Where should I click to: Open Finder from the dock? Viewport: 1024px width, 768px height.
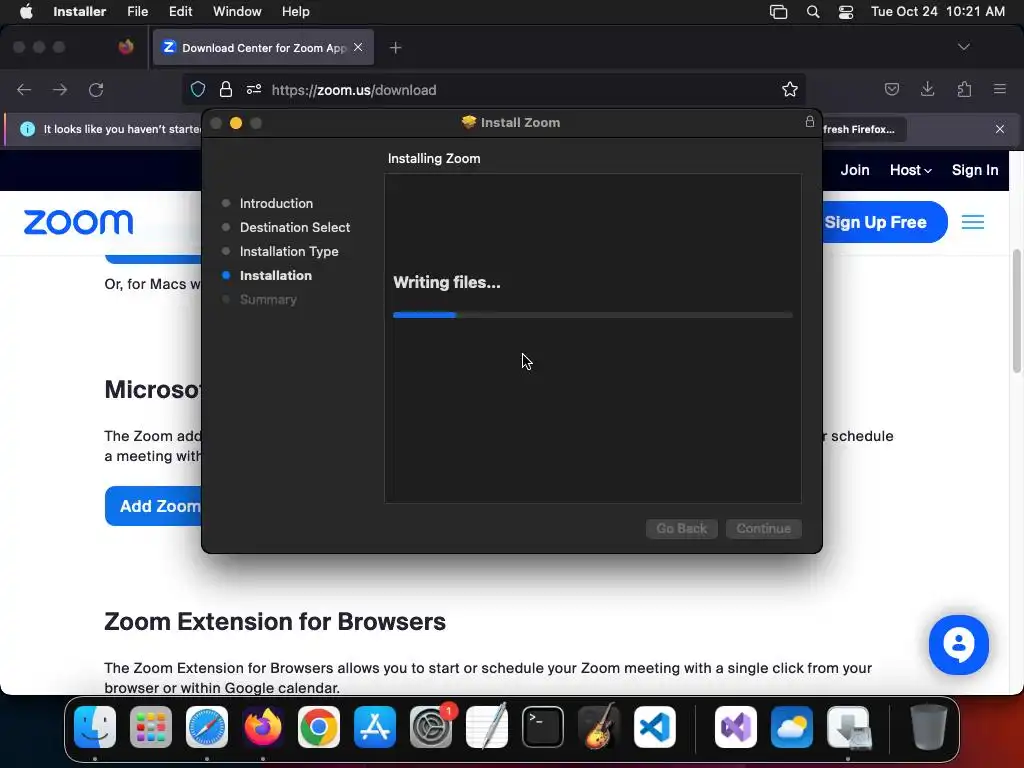(x=95, y=727)
